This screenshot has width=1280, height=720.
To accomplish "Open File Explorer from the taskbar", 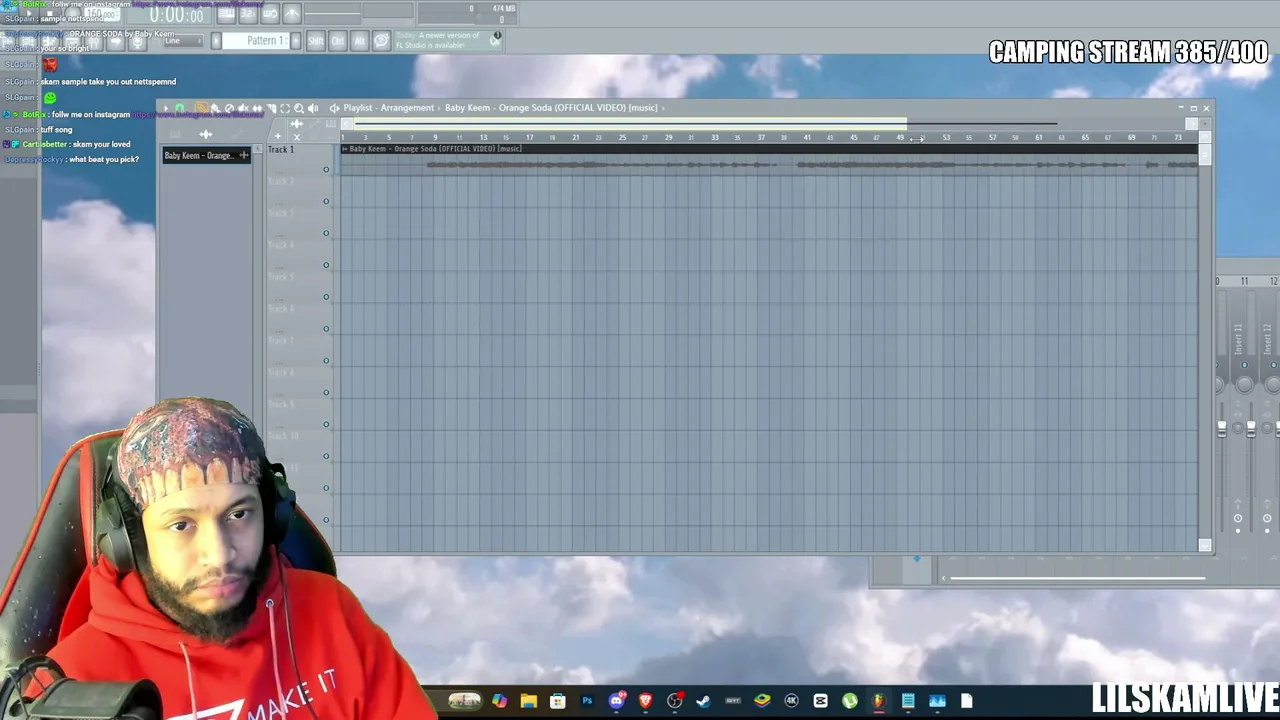I will (528, 701).
